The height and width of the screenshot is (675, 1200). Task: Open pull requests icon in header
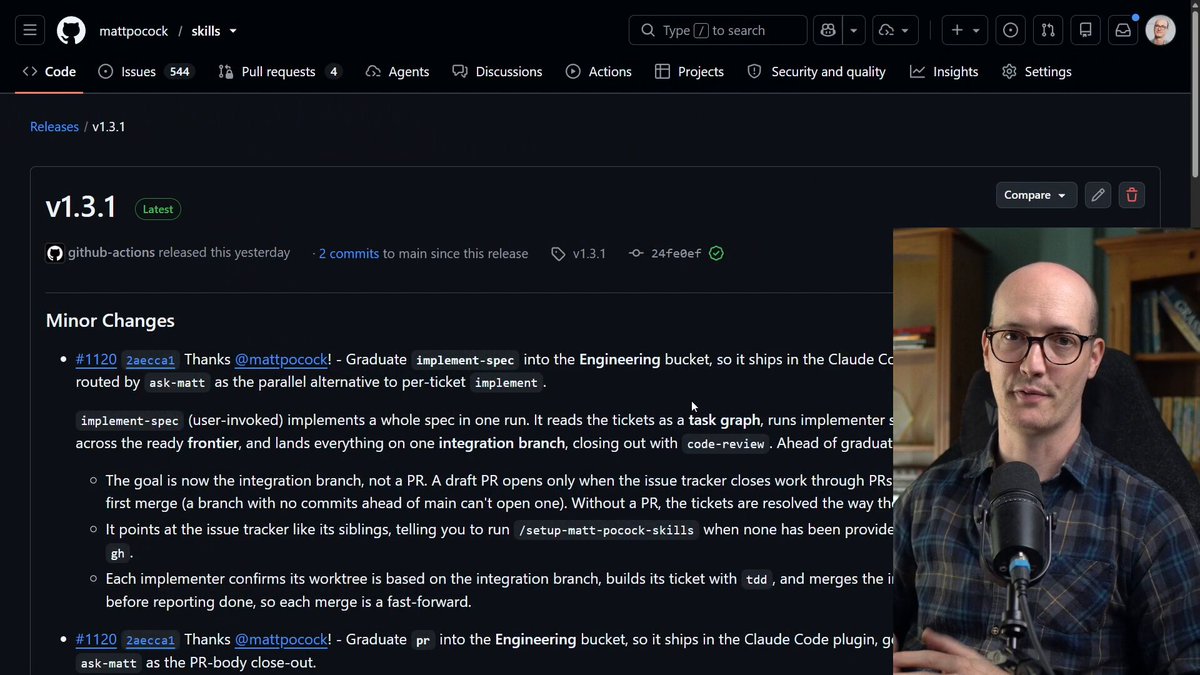tap(1048, 30)
